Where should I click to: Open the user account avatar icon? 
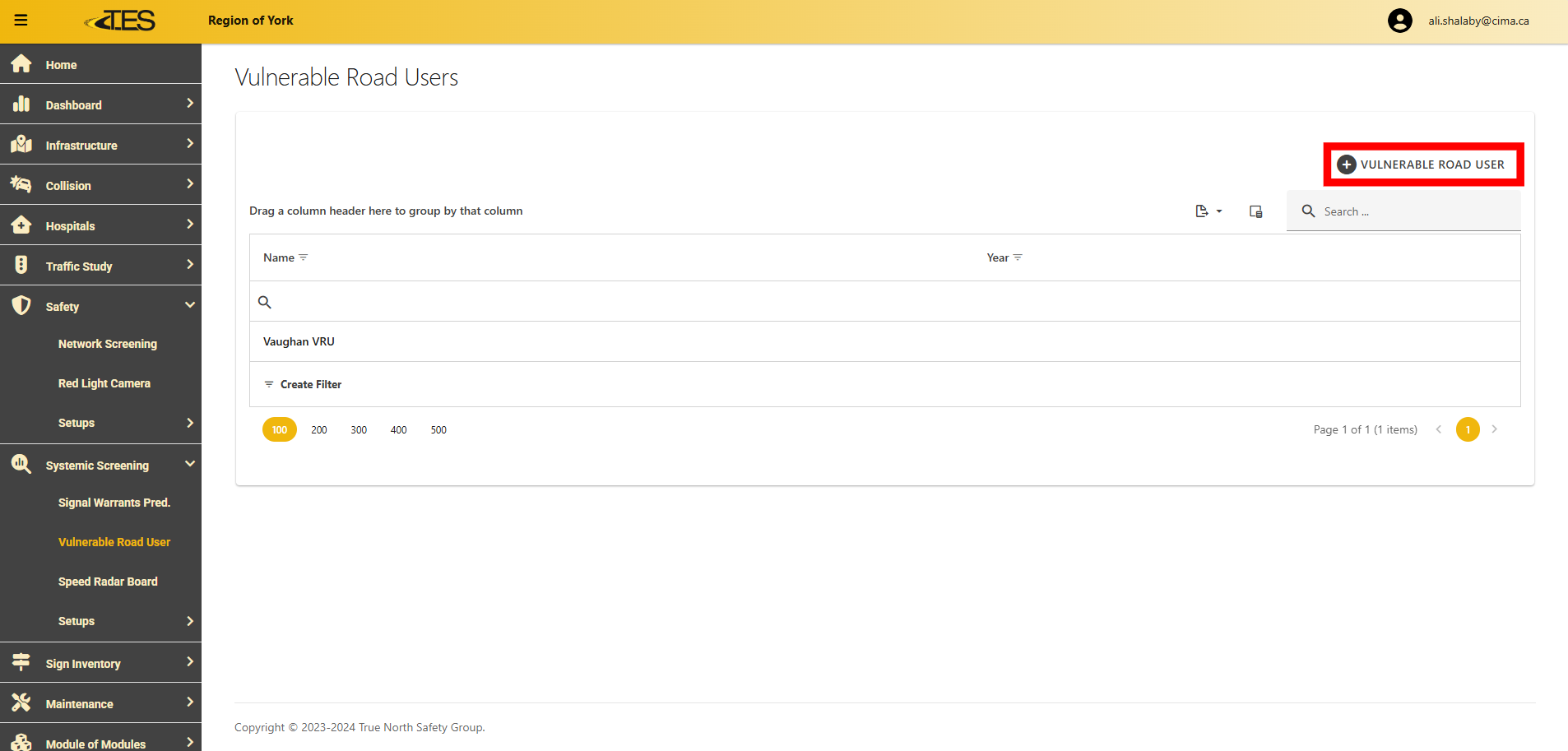pyautogui.click(x=1399, y=21)
